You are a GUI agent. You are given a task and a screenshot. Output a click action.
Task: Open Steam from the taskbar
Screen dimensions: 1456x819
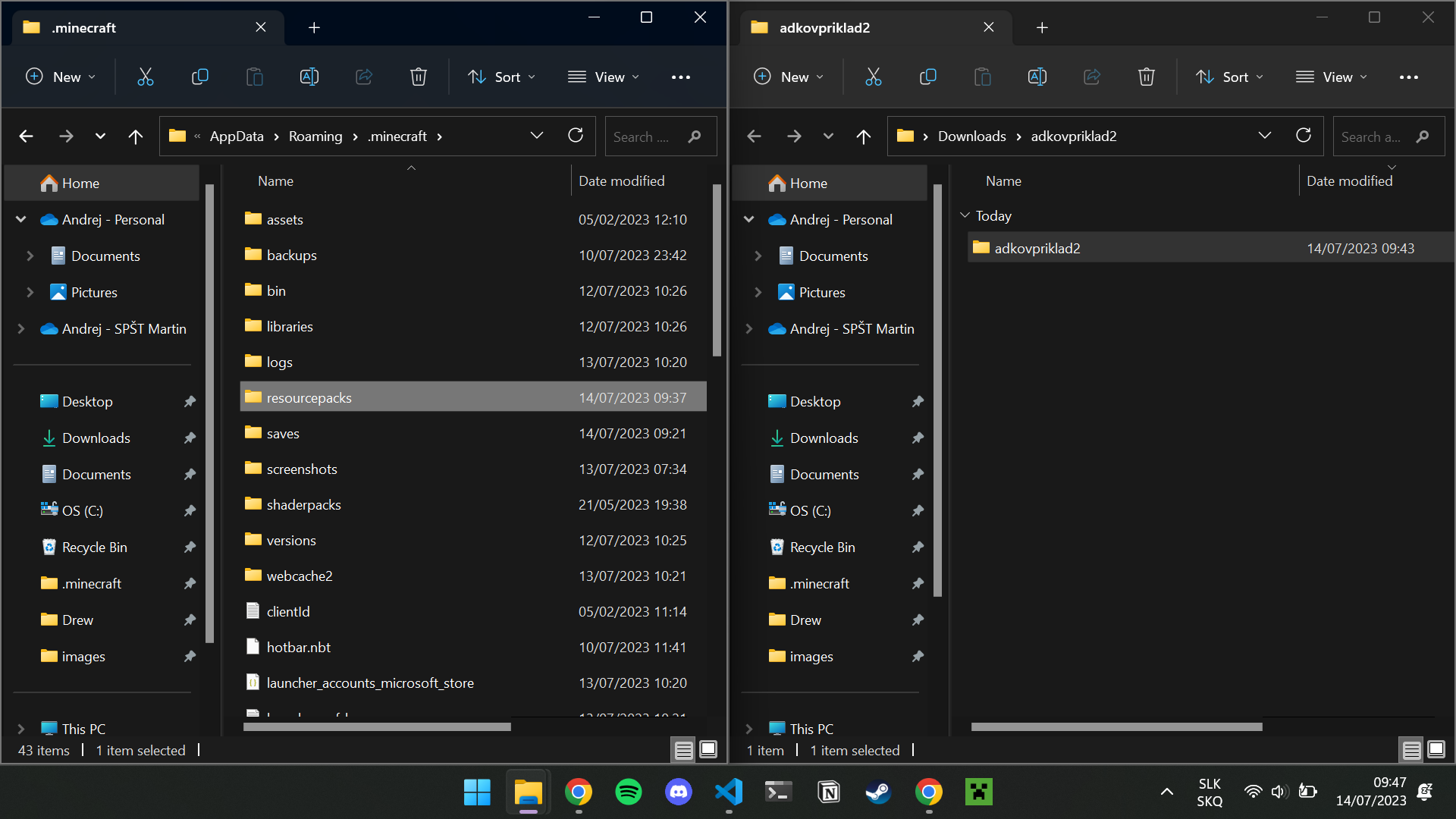pos(878,792)
